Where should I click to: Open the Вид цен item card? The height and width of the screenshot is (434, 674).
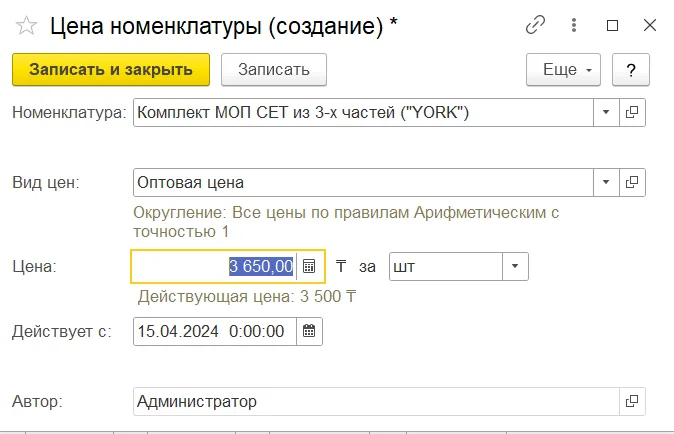click(632, 183)
